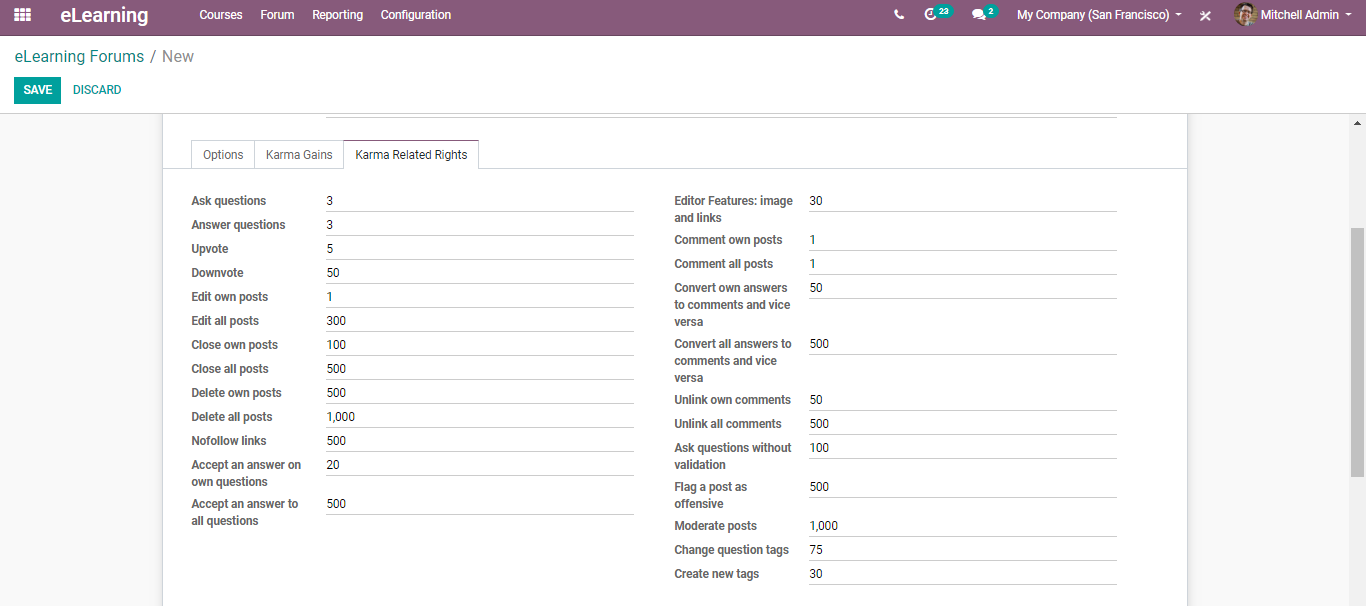
Task: Open the apps grid menu icon
Action: 22,15
